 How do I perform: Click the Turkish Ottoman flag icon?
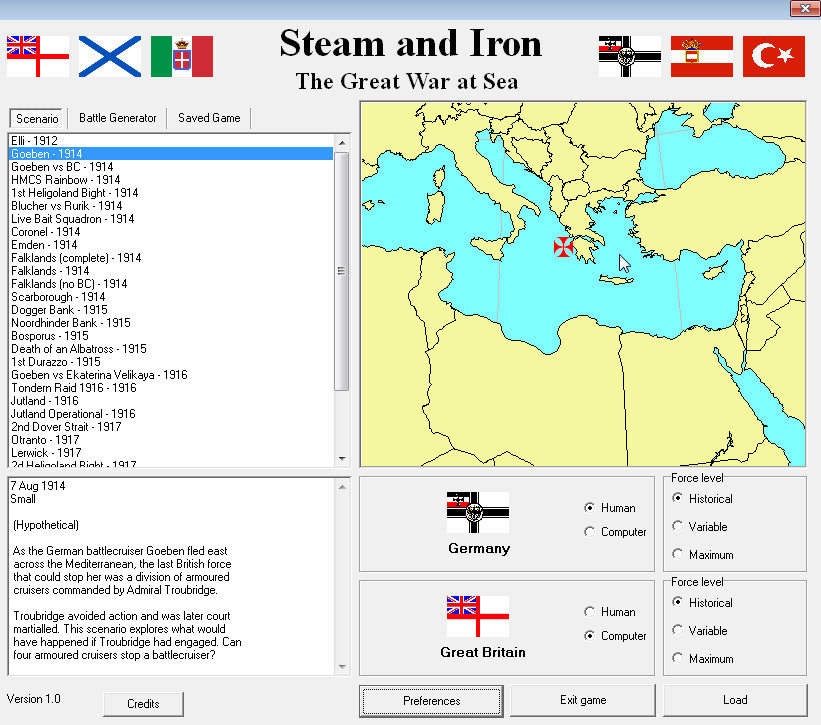774,56
